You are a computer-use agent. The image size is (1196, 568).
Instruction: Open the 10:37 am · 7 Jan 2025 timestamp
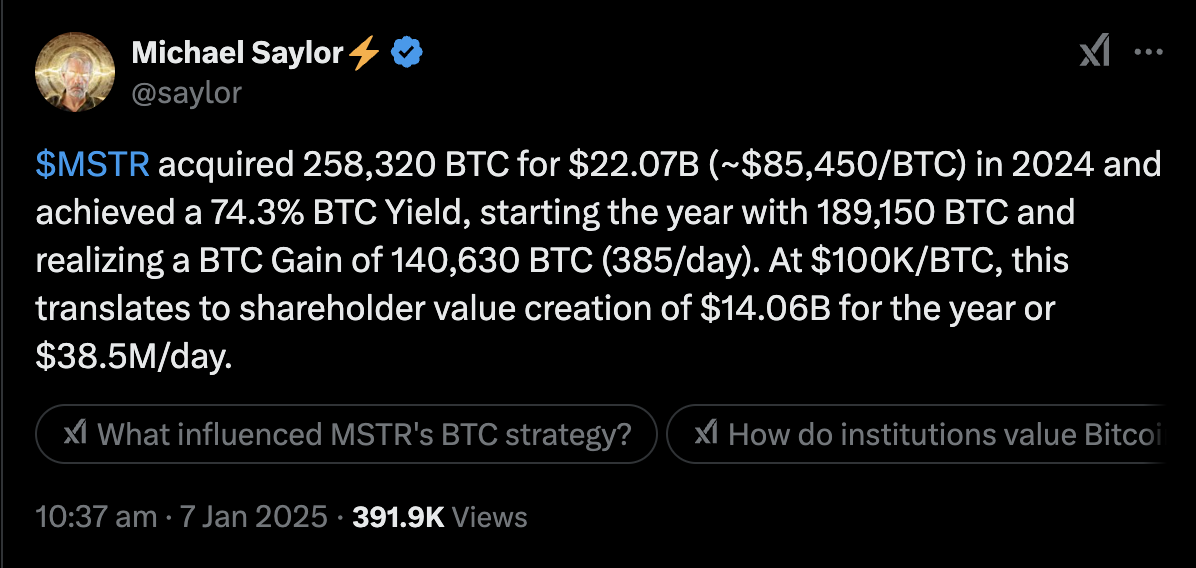pyautogui.click(x=182, y=517)
